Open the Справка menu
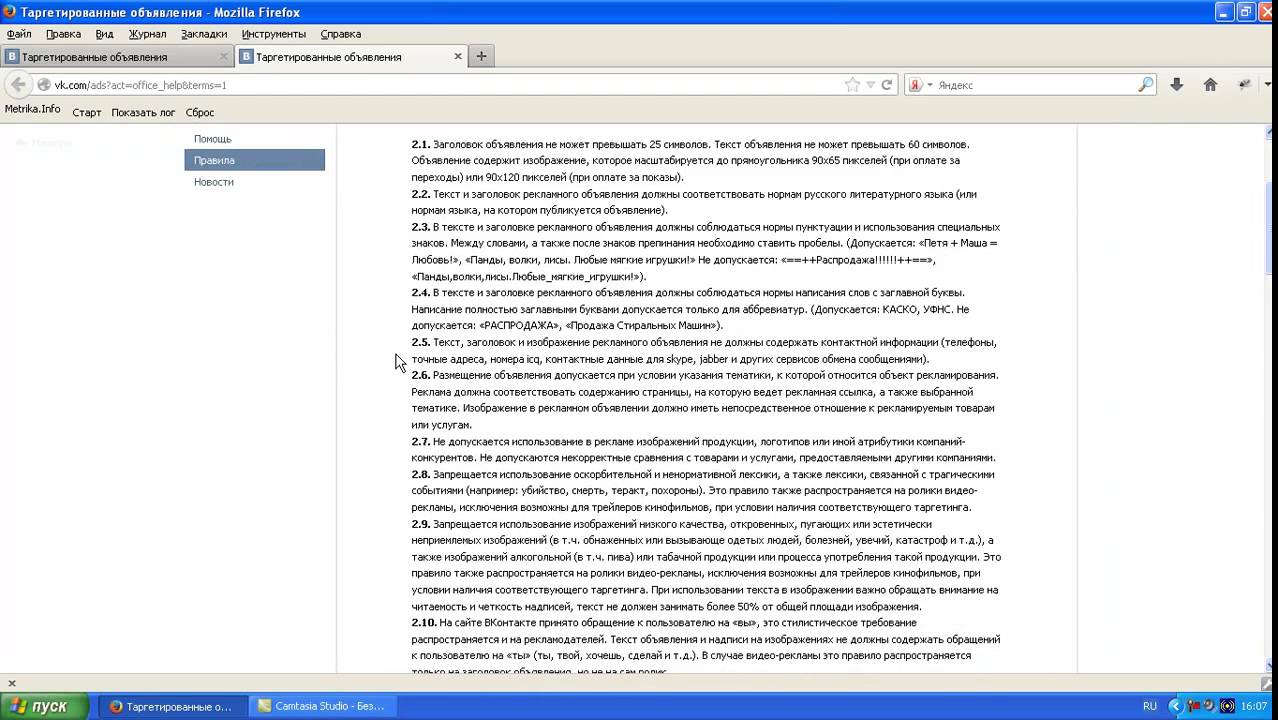This screenshot has height=720, width=1278. click(x=341, y=34)
